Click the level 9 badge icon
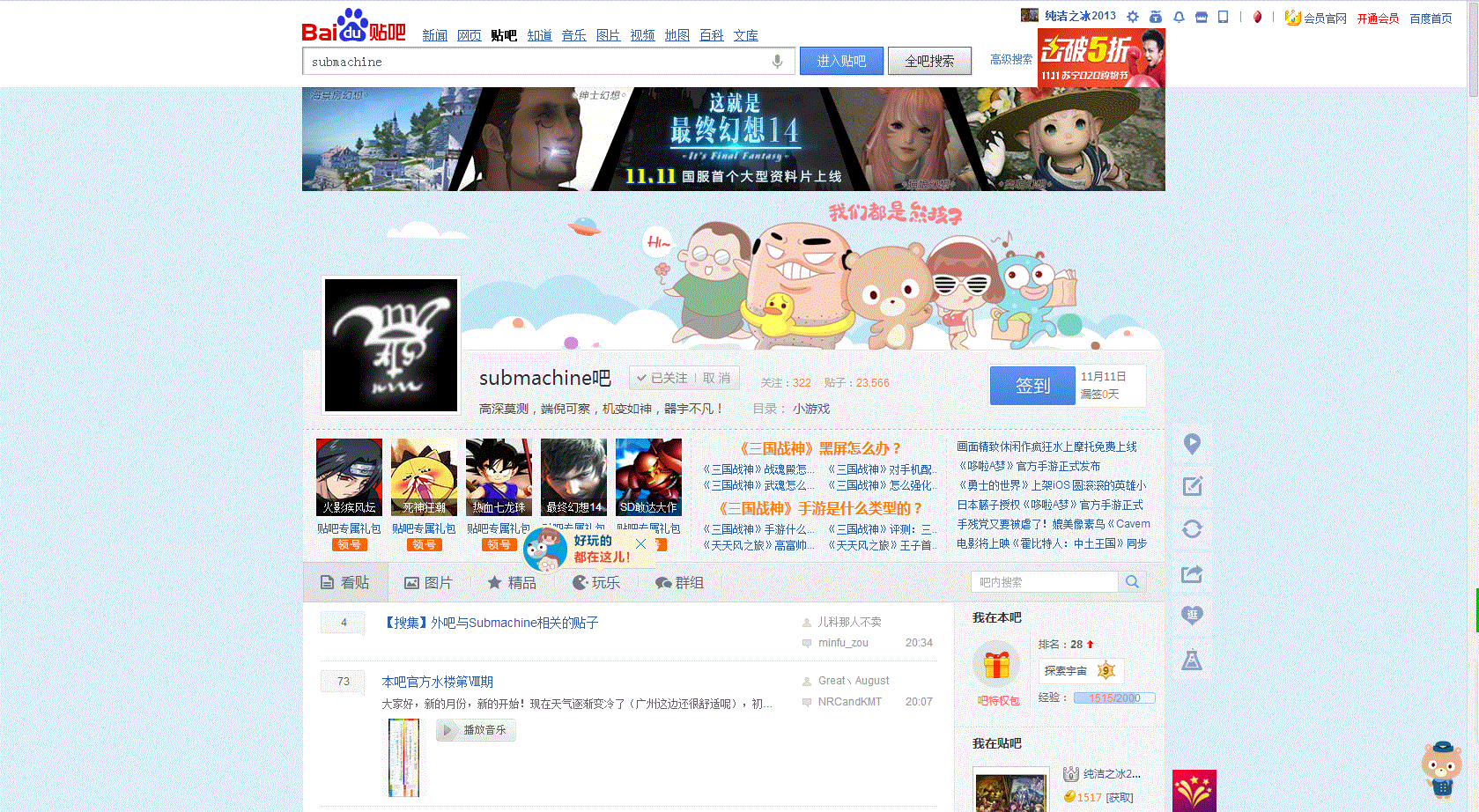The image size is (1479, 812). click(x=1106, y=671)
